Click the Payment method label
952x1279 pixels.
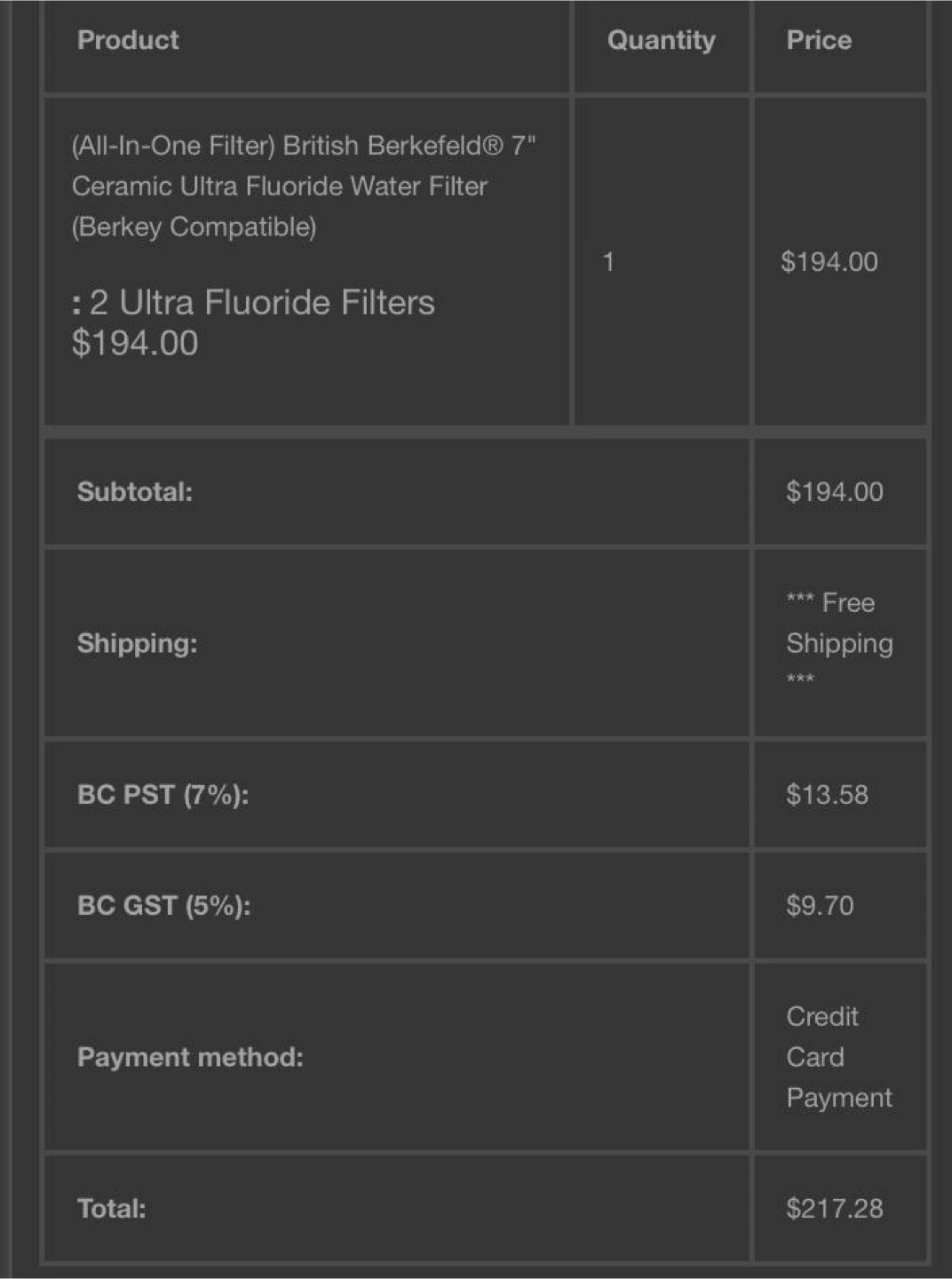coord(190,1057)
